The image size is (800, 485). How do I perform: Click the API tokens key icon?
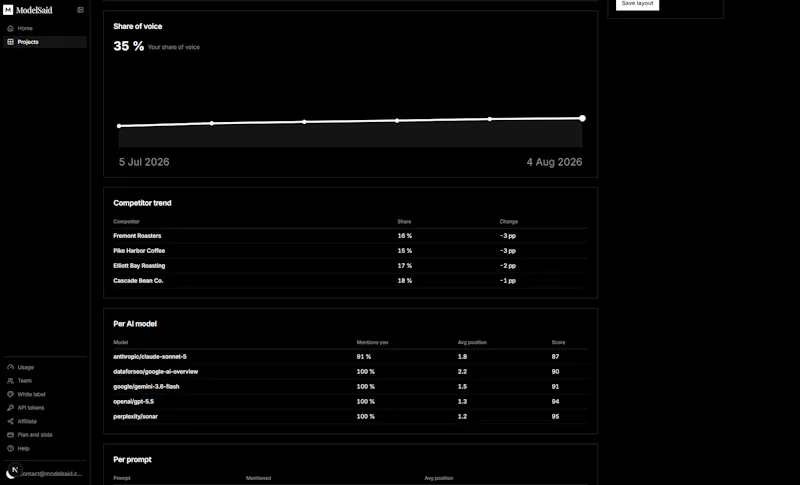click(x=10, y=408)
